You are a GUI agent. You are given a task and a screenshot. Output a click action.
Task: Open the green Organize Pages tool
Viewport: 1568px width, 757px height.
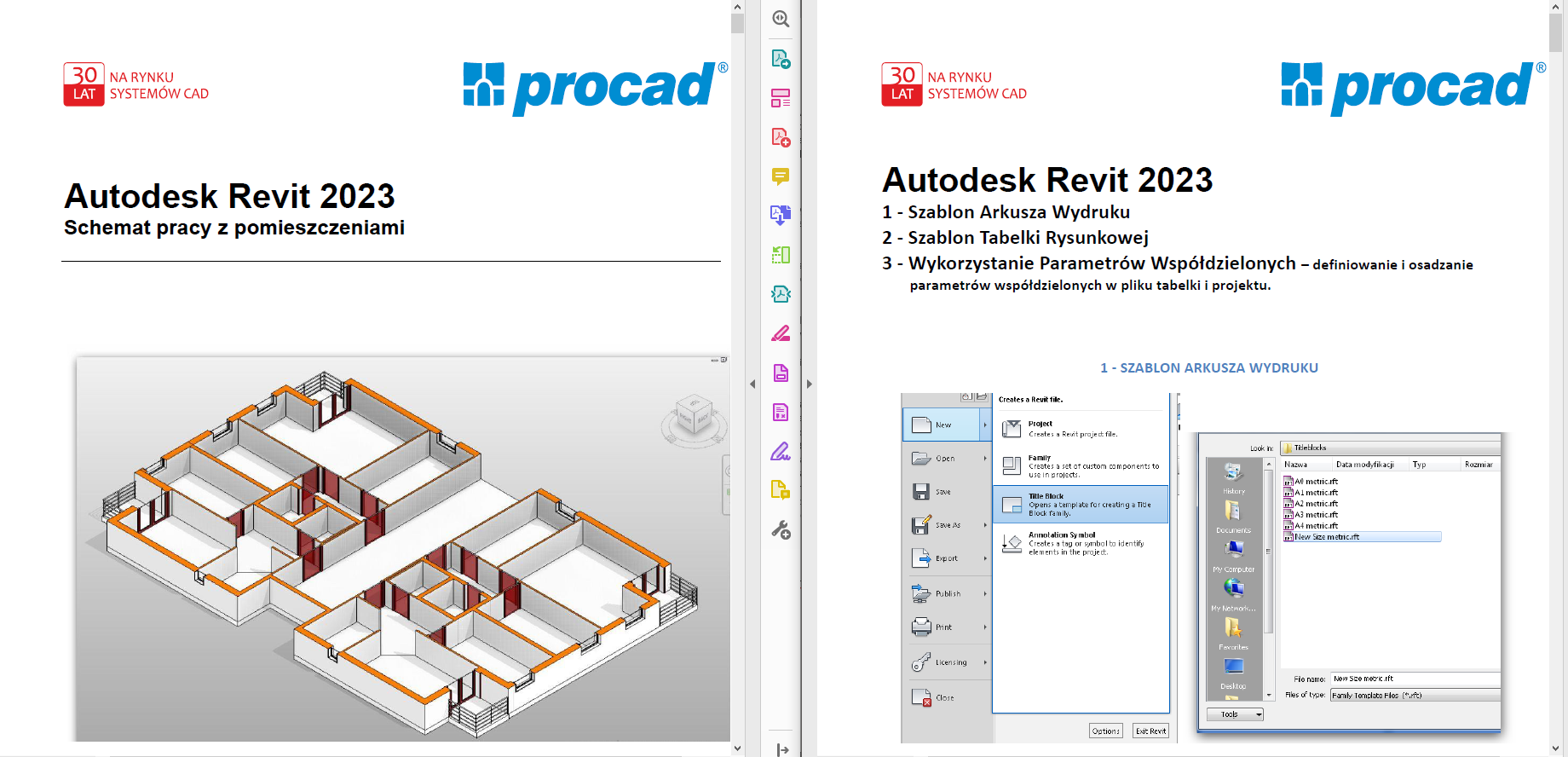tap(781, 255)
